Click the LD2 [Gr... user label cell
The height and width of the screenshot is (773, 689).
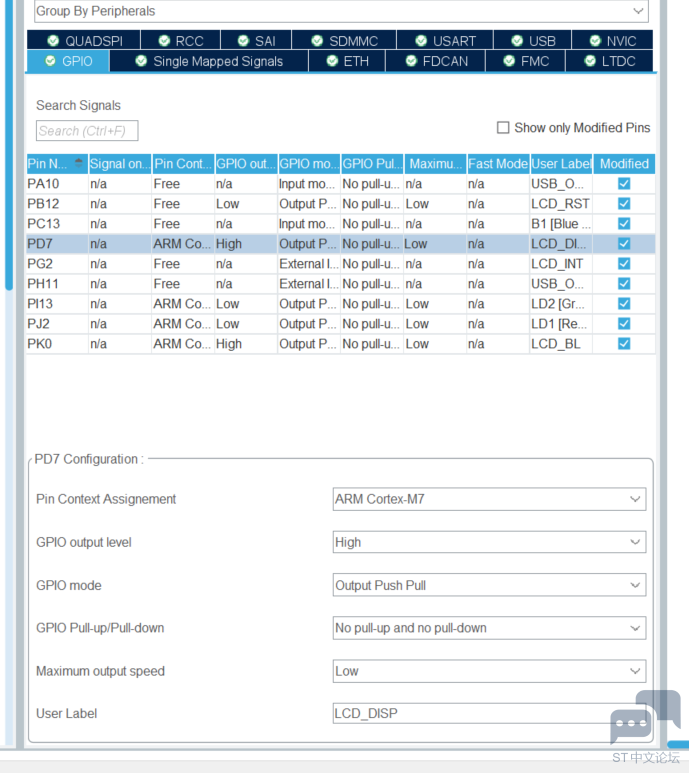(x=561, y=304)
